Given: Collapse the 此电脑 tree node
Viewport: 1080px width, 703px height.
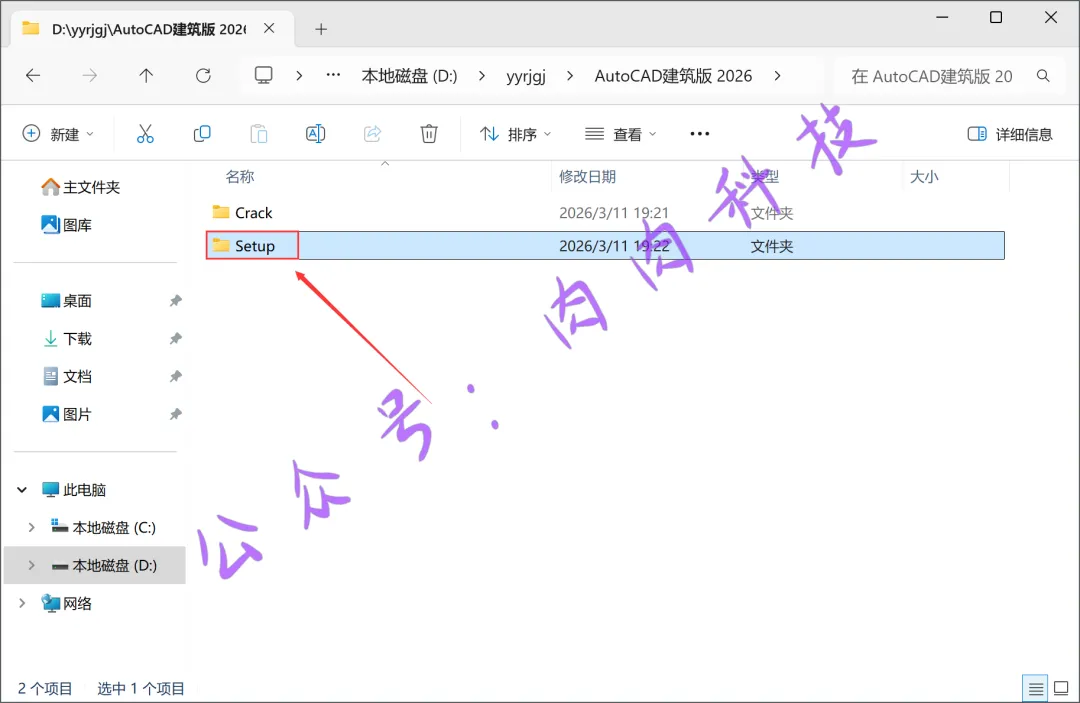Looking at the screenshot, I should tap(22, 490).
